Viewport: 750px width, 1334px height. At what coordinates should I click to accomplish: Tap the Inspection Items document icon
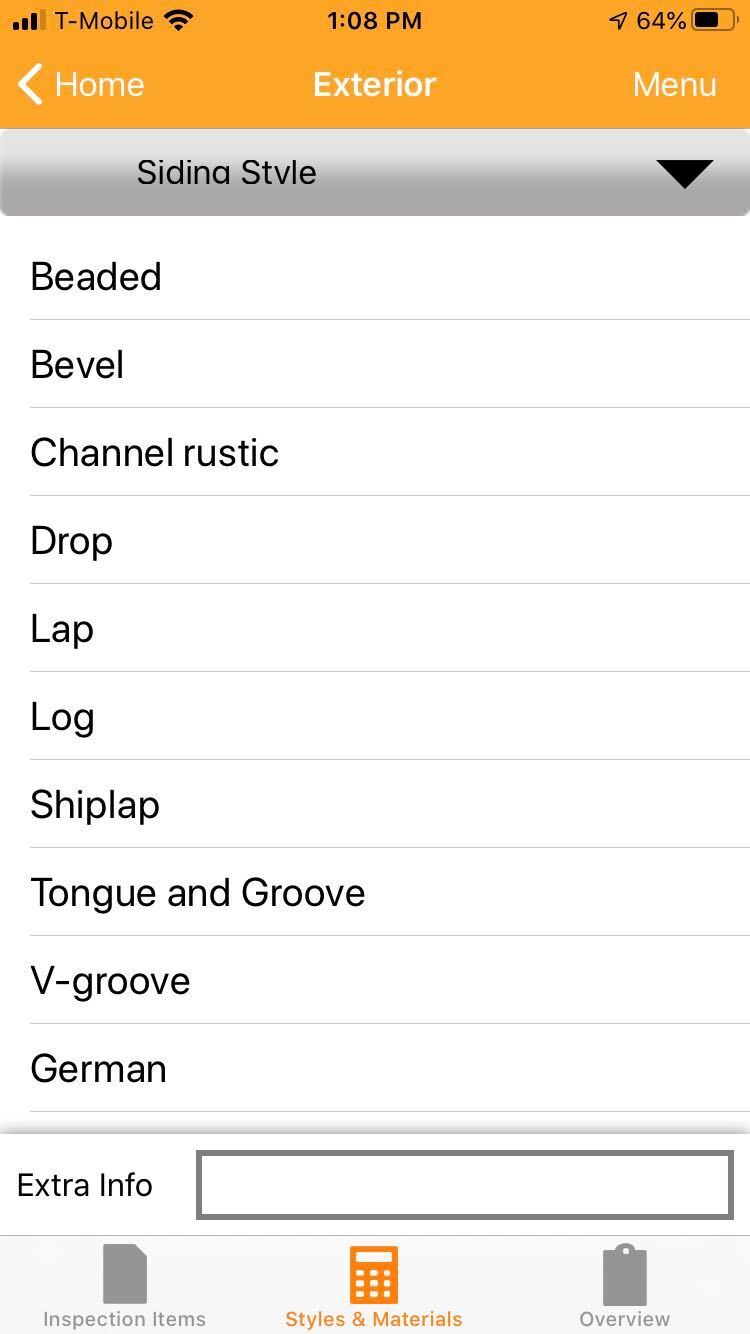125,1274
